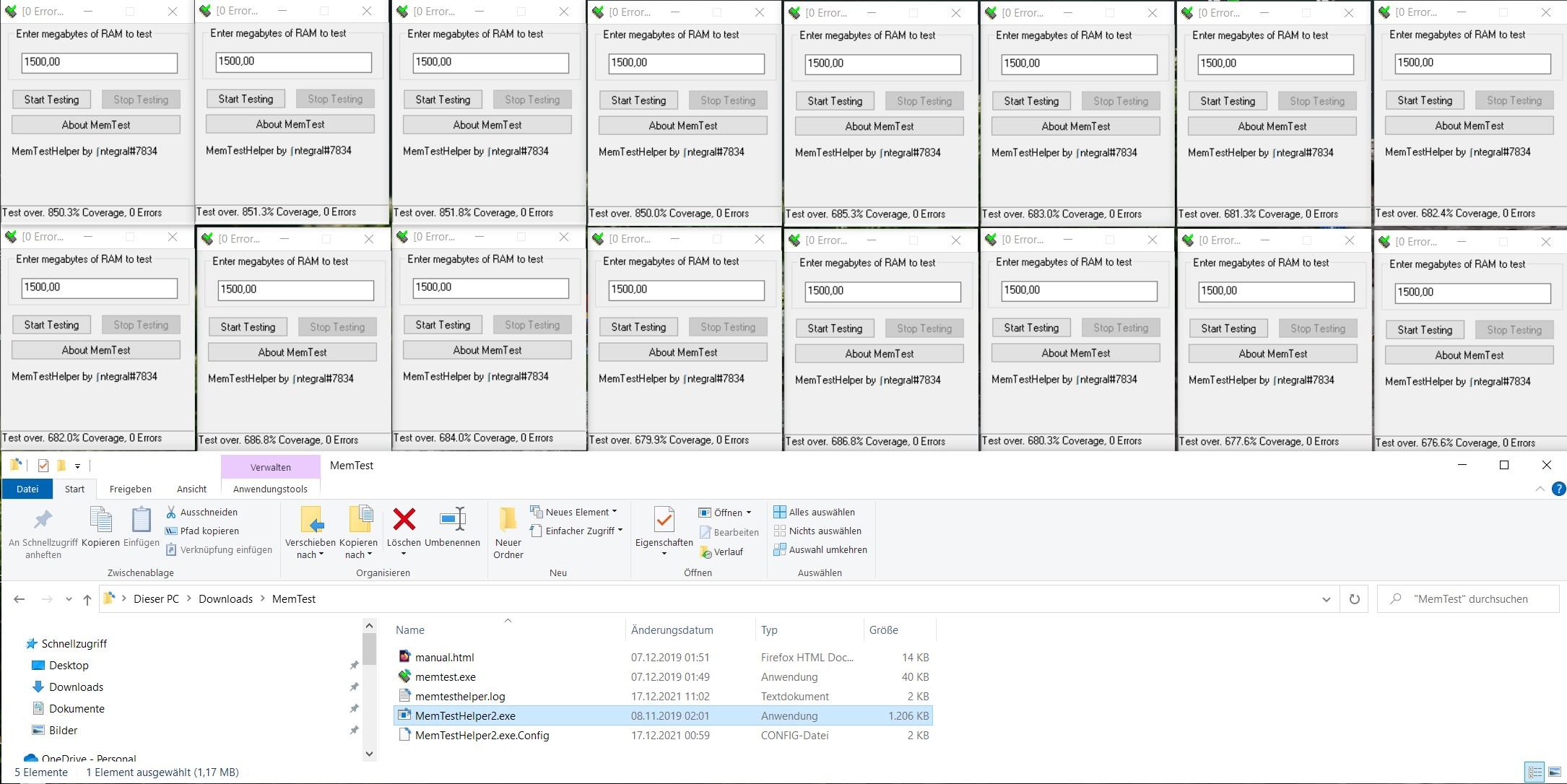1567x784 pixels.
Task: Pin selection to Schnellzugriff via ribbon icon
Action: tap(43, 520)
